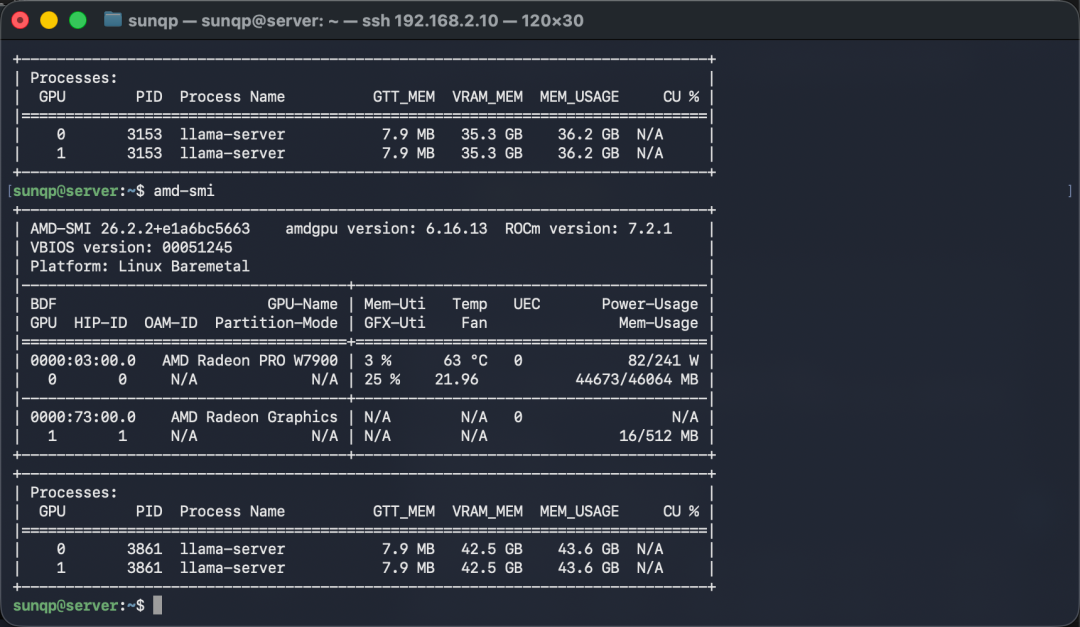Viewport: 1080px width, 627px height.
Task: Click the 82/241 W power usage value
Action: pos(663,360)
